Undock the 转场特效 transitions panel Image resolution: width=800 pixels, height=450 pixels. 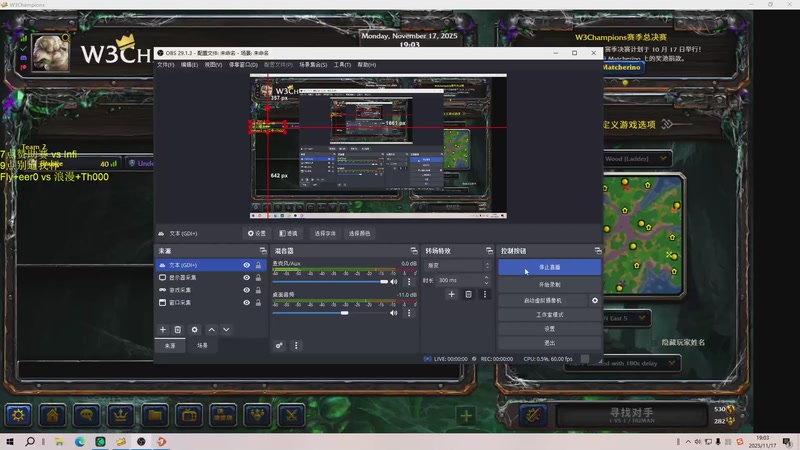click(489, 251)
